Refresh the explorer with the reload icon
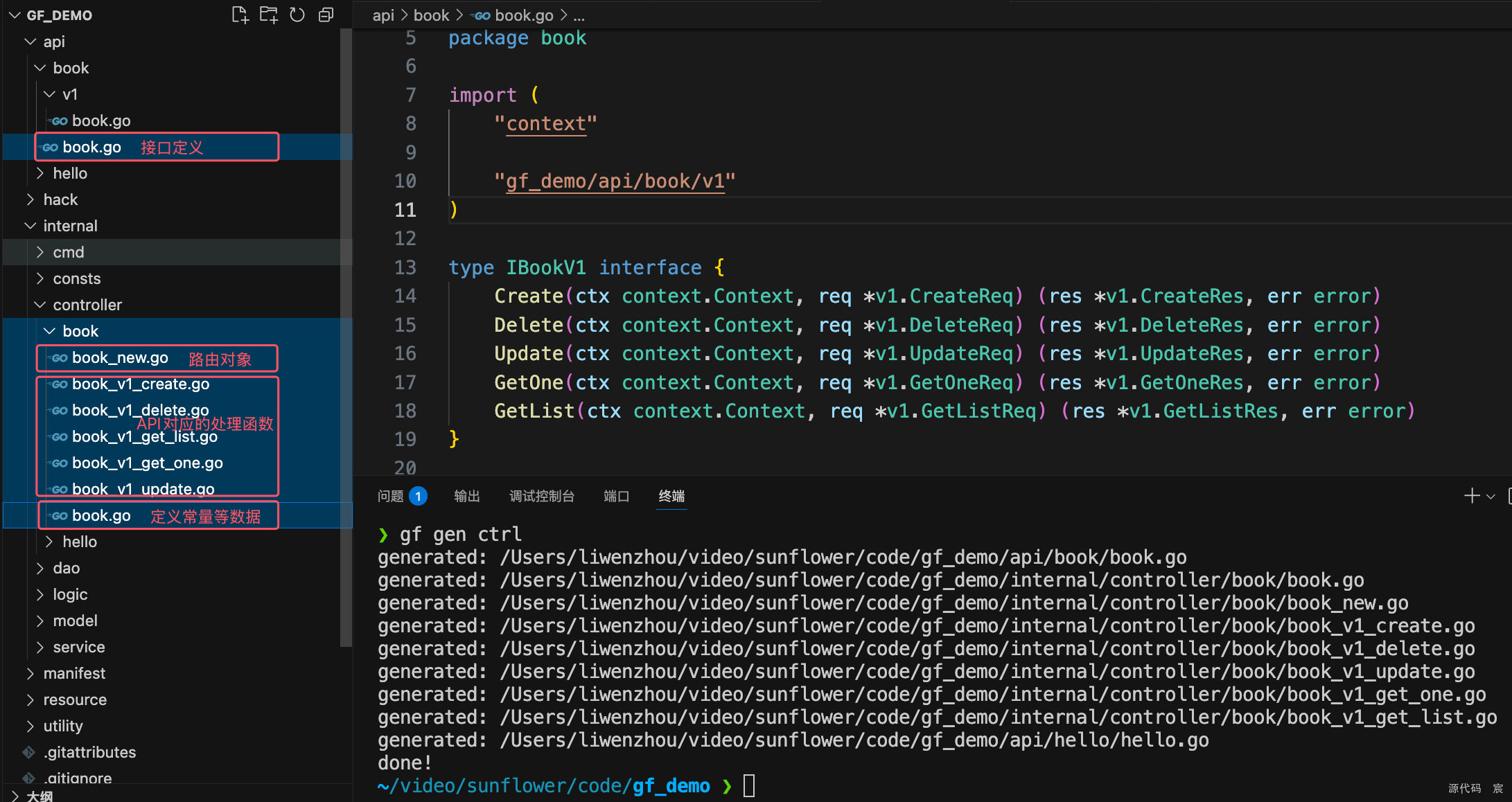Screen dimensions: 1512x802 click(297, 15)
